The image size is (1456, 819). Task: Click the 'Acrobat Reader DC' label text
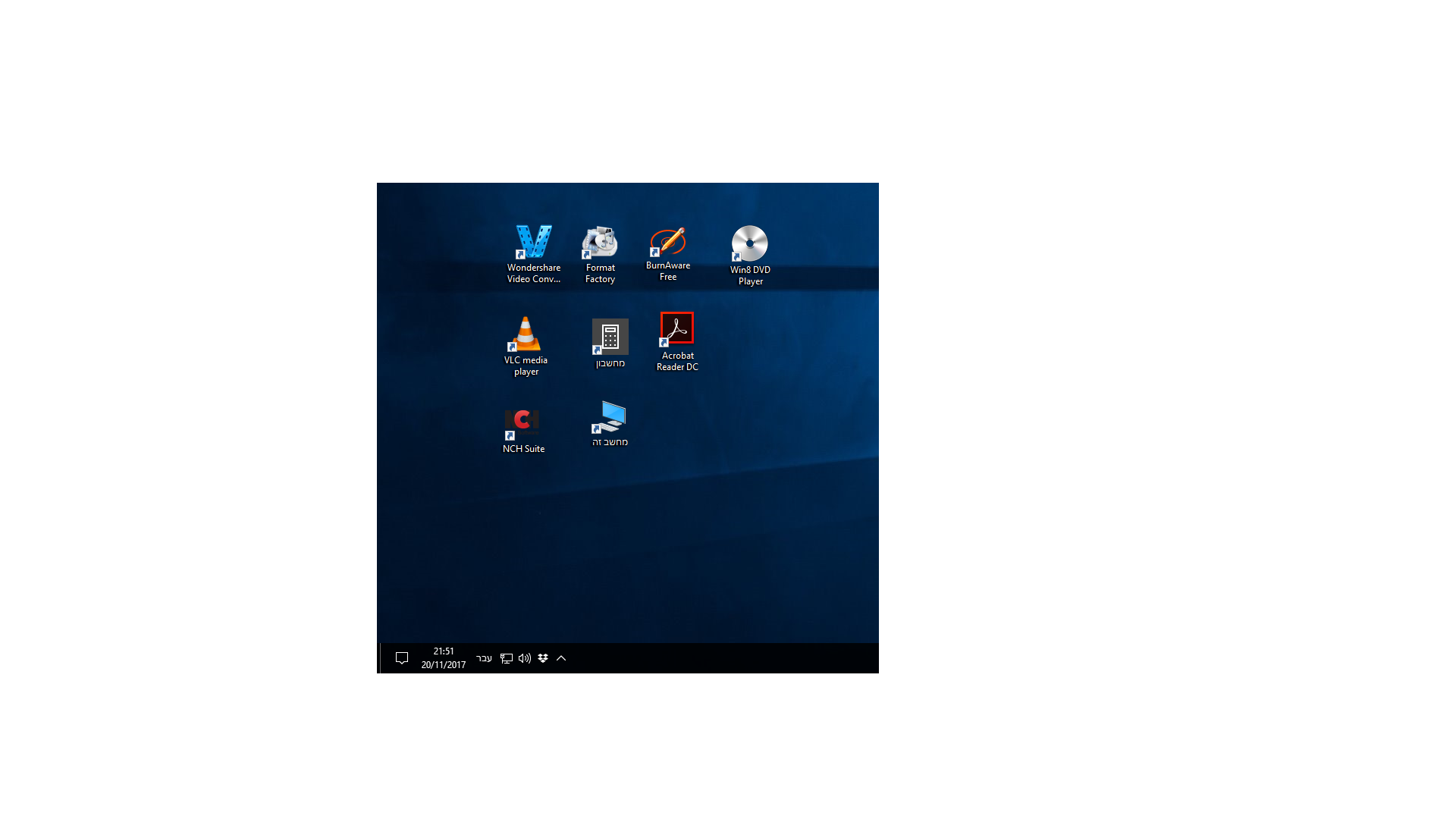(677, 362)
